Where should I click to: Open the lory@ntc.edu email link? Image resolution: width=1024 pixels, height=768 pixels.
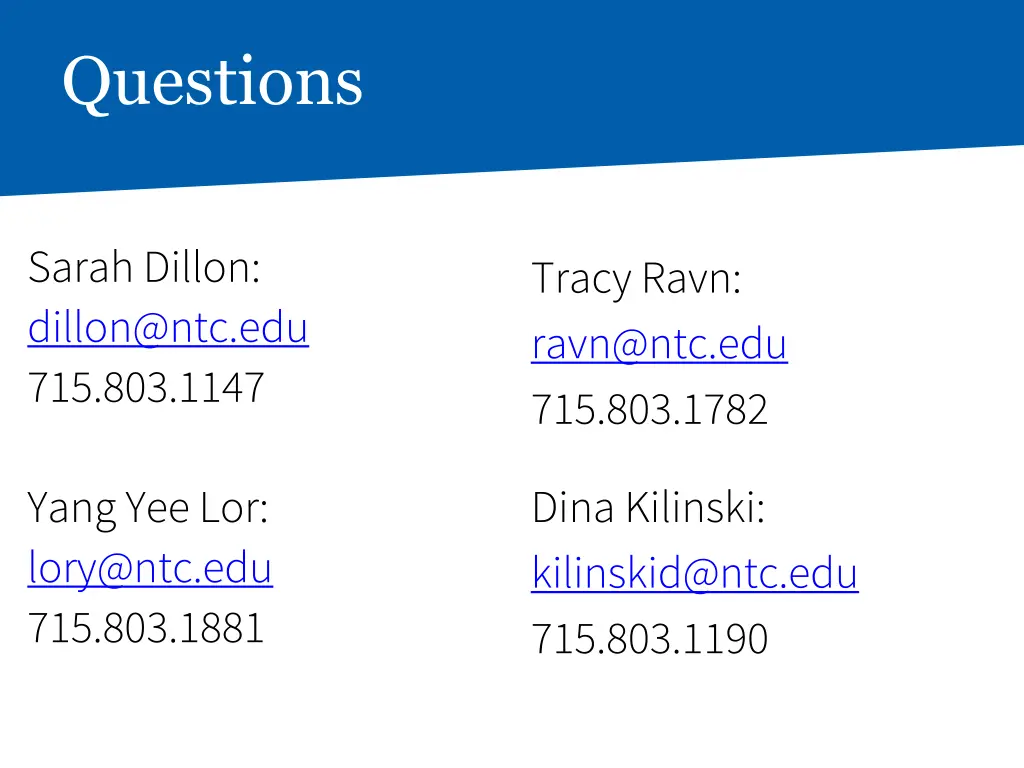click(150, 568)
